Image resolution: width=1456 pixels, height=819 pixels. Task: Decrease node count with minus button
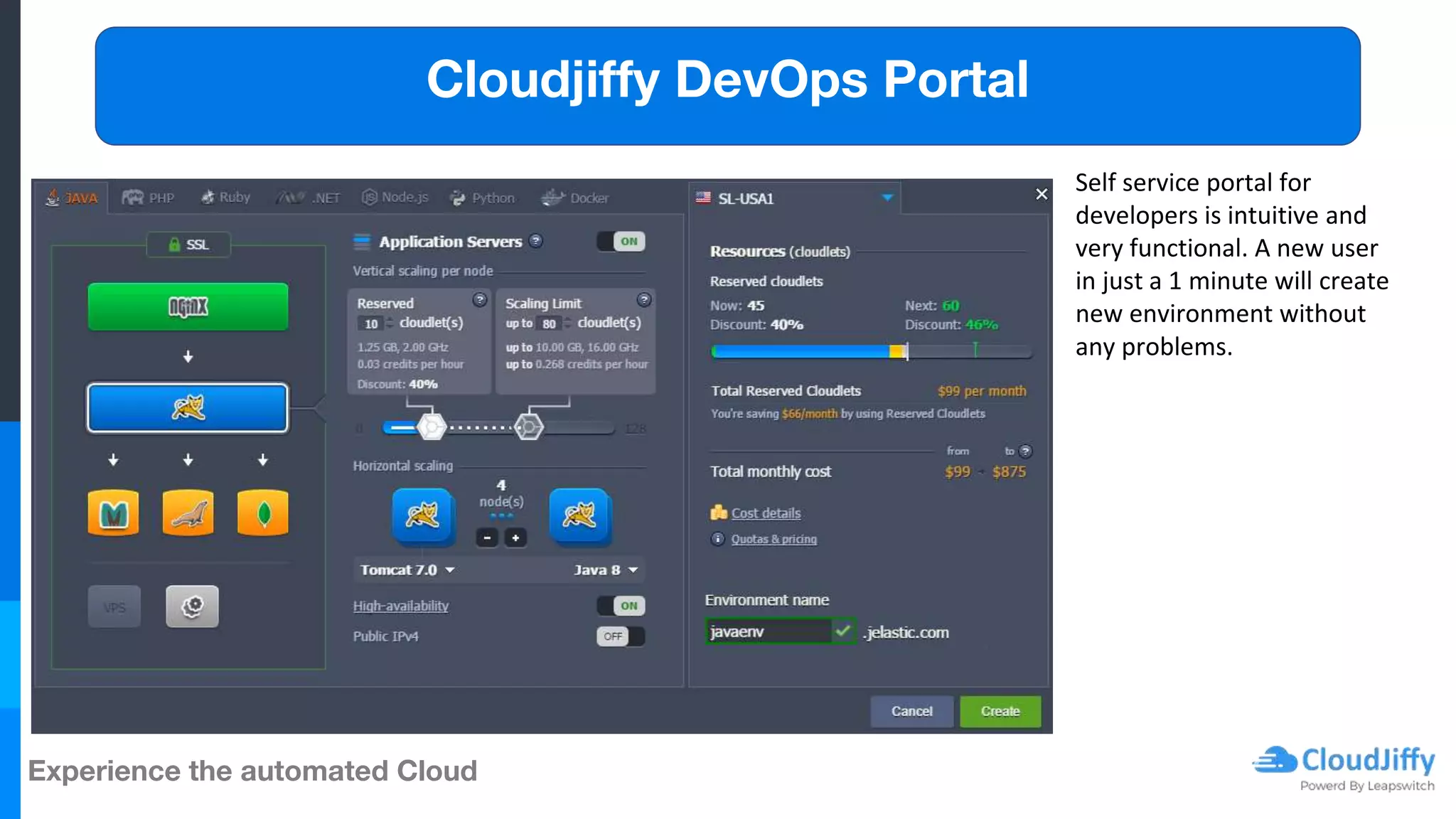[487, 538]
